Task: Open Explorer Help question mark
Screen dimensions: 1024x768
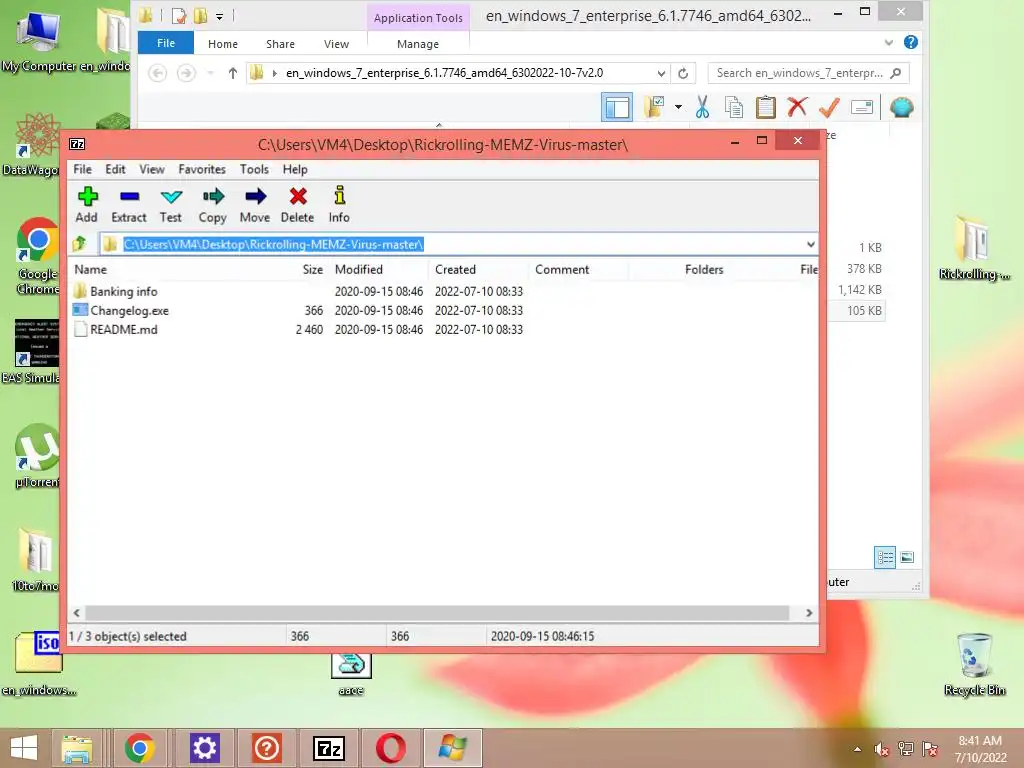Action: [910, 42]
